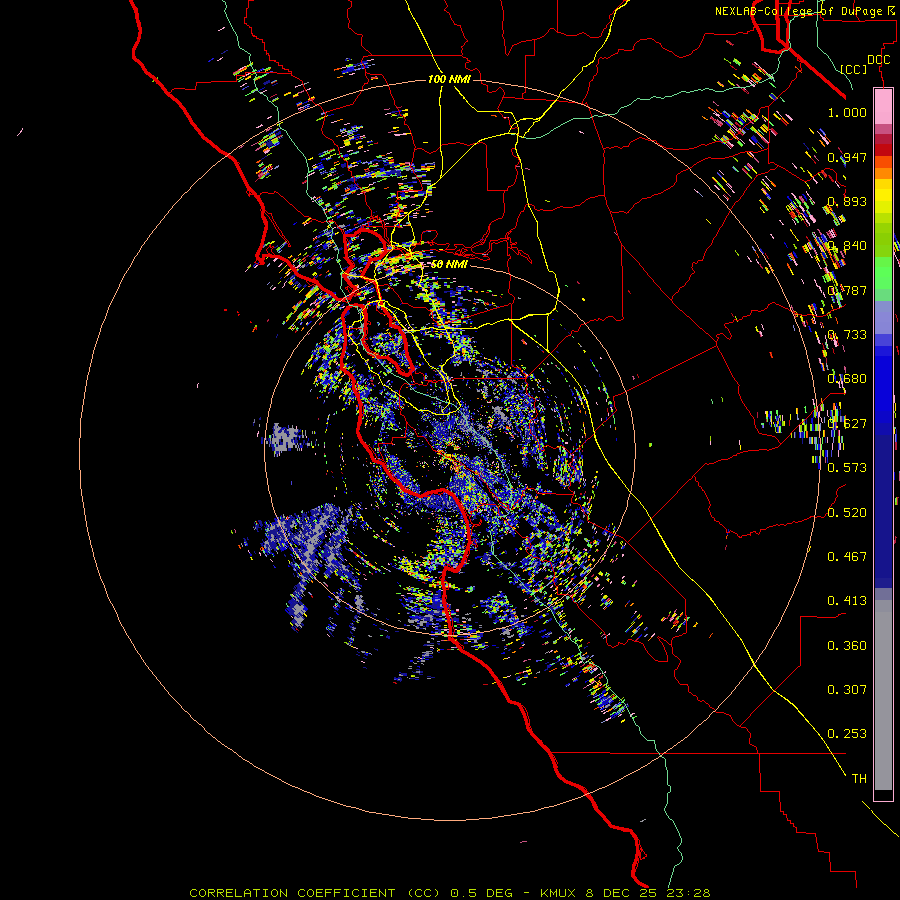Screen dimensions: 900x900
Task: Click the 50 NMI range ring label
Action: [x=449, y=264]
